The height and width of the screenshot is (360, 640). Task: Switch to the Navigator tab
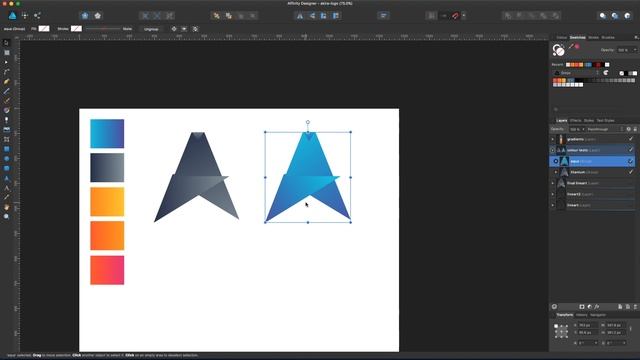(598, 315)
